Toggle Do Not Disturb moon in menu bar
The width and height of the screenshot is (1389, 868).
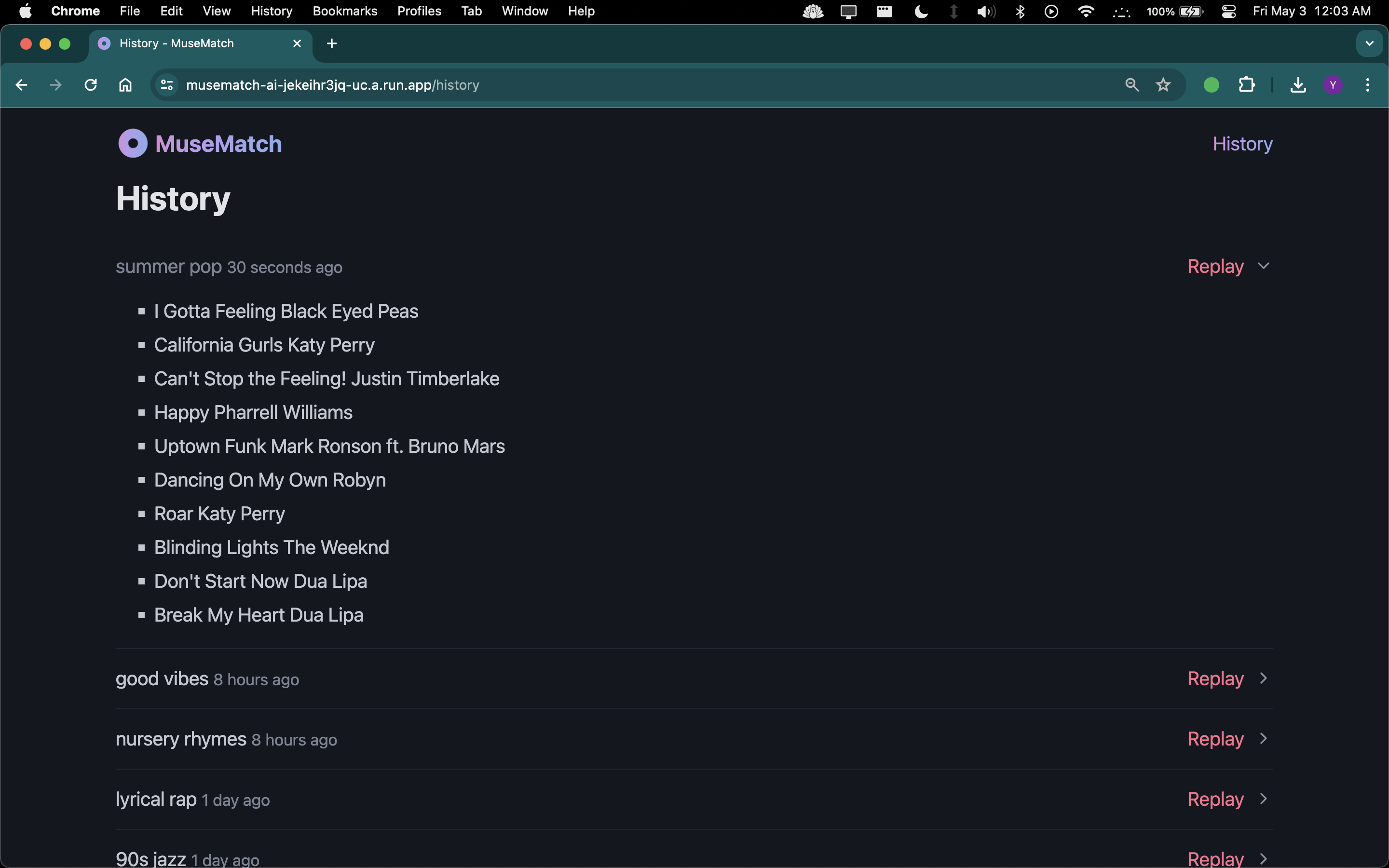[x=921, y=12]
